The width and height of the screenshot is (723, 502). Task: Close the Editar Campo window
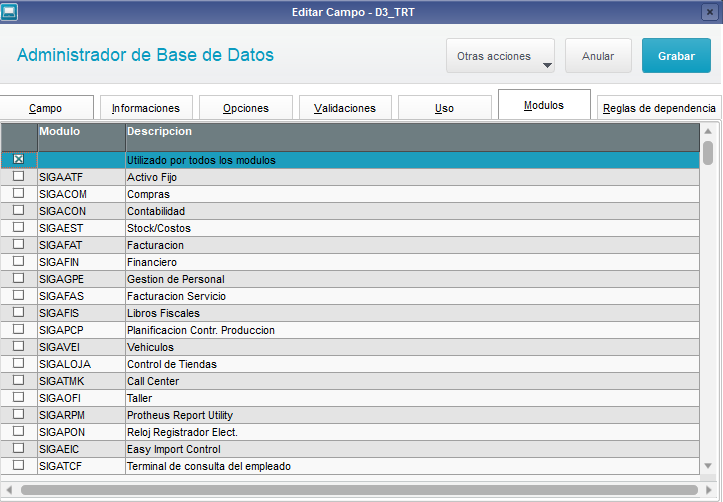pyautogui.click(x=710, y=12)
